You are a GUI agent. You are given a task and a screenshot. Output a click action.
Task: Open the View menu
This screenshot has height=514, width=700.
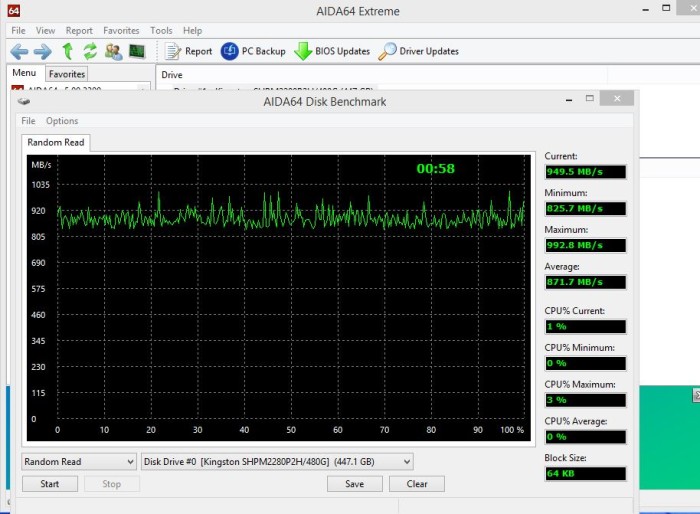point(46,30)
